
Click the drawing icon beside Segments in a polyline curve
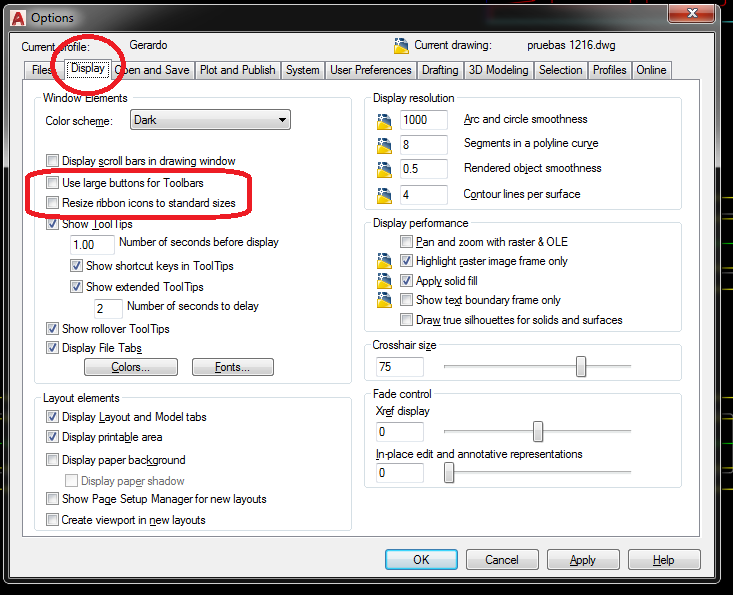point(384,145)
